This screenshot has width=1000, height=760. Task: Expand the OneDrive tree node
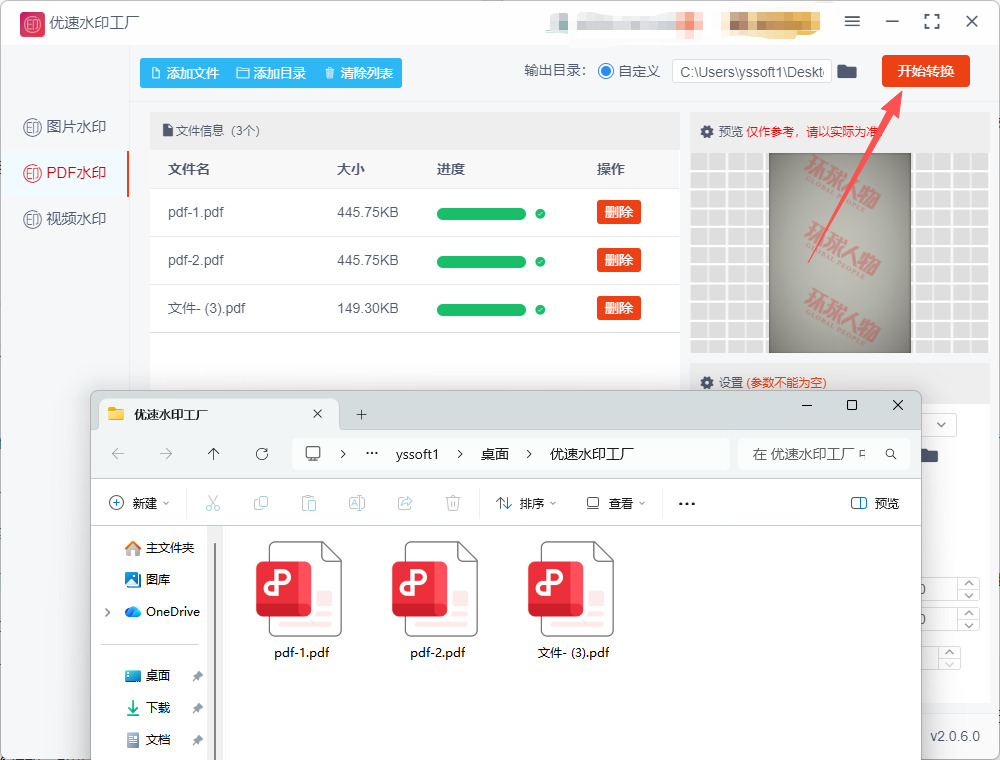(x=107, y=612)
